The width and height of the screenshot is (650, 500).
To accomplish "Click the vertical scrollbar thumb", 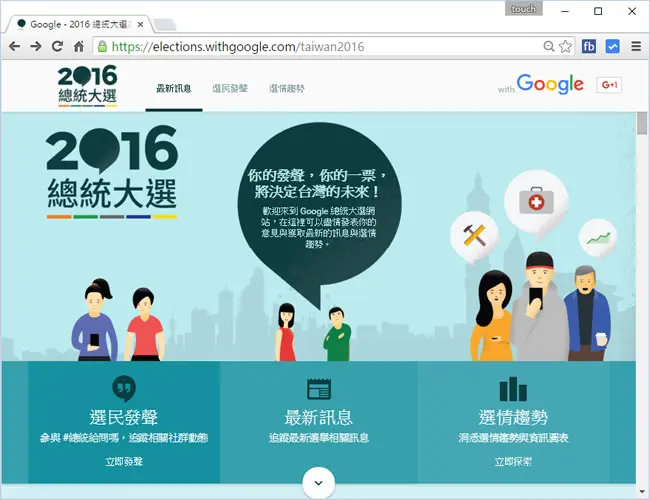I will 642,123.
